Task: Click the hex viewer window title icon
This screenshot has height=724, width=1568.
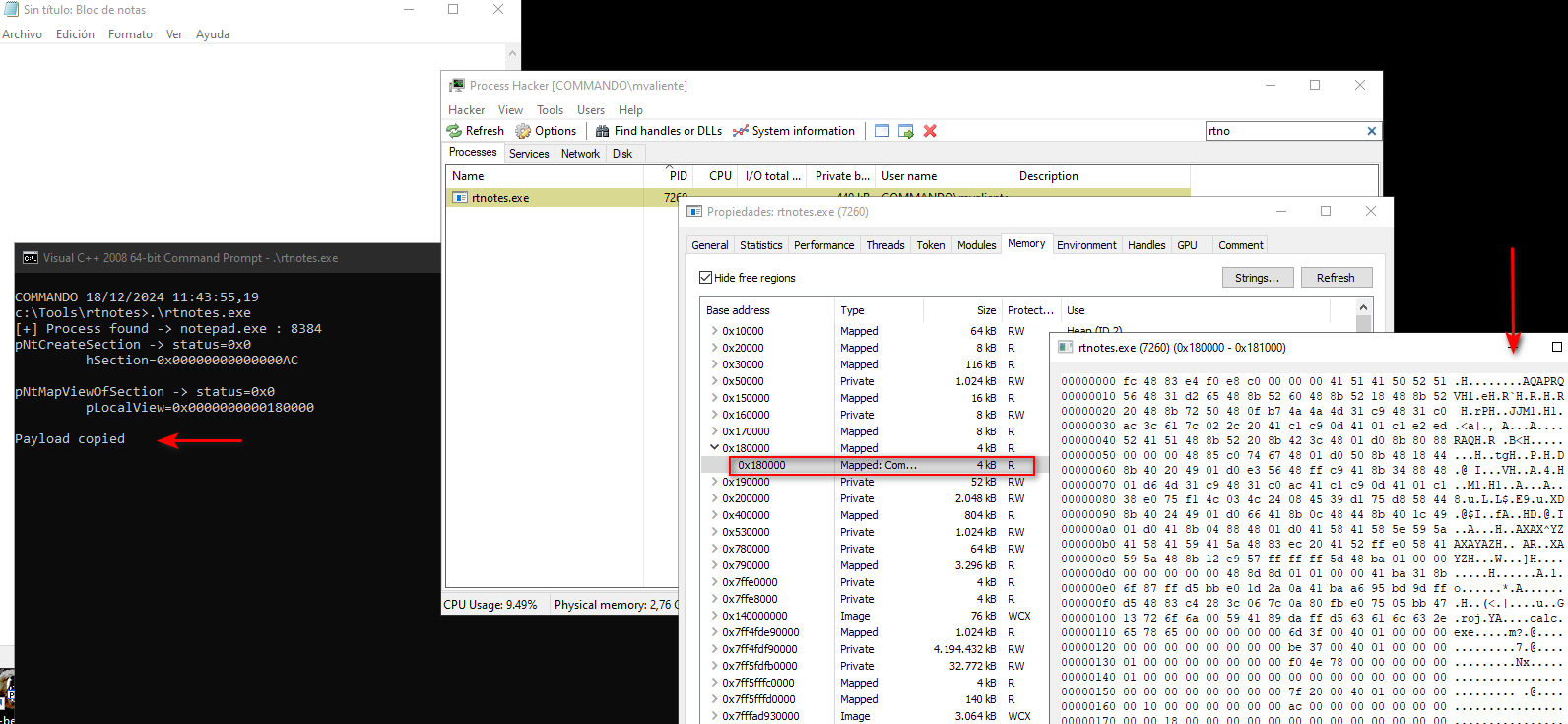Action: (x=1065, y=348)
